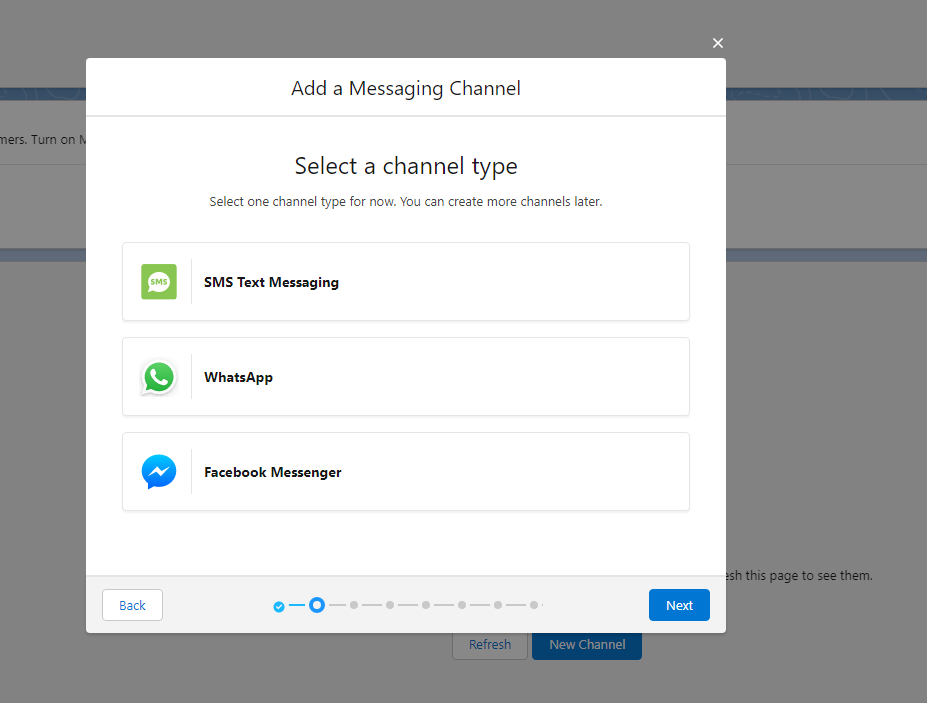Click the green SMS speech bubble logo

click(x=159, y=281)
